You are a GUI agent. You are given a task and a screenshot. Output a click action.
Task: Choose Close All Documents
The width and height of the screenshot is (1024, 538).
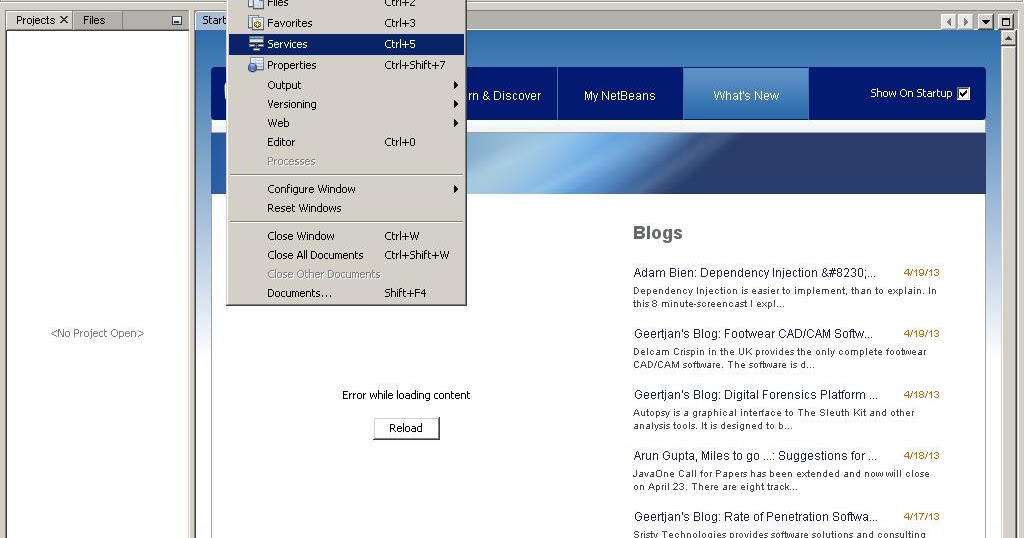click(346, 255)
